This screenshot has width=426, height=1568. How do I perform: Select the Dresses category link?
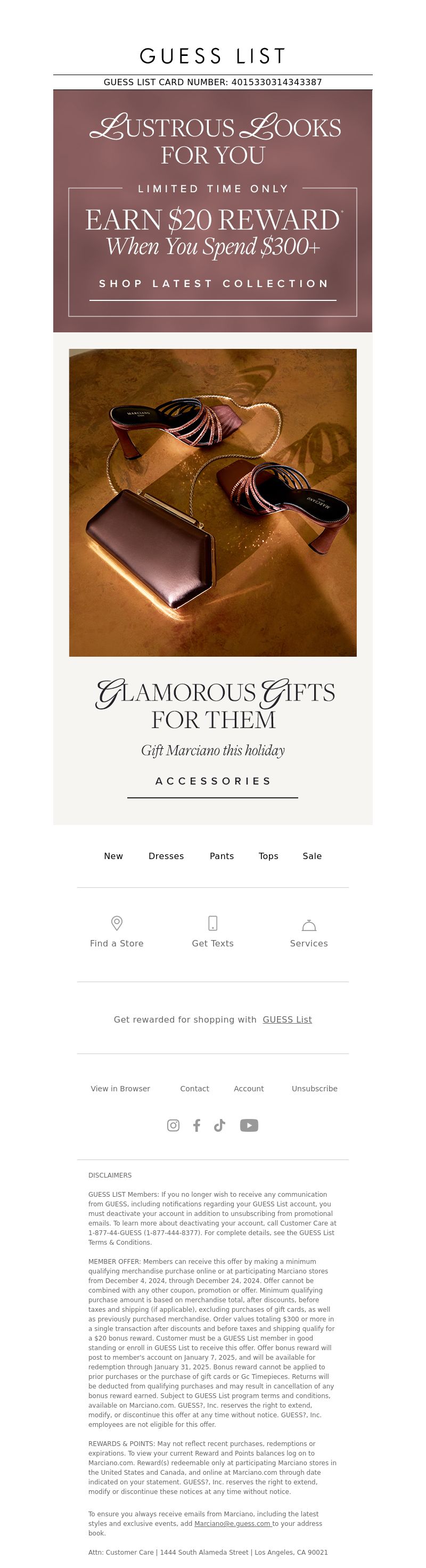[166, 856]
